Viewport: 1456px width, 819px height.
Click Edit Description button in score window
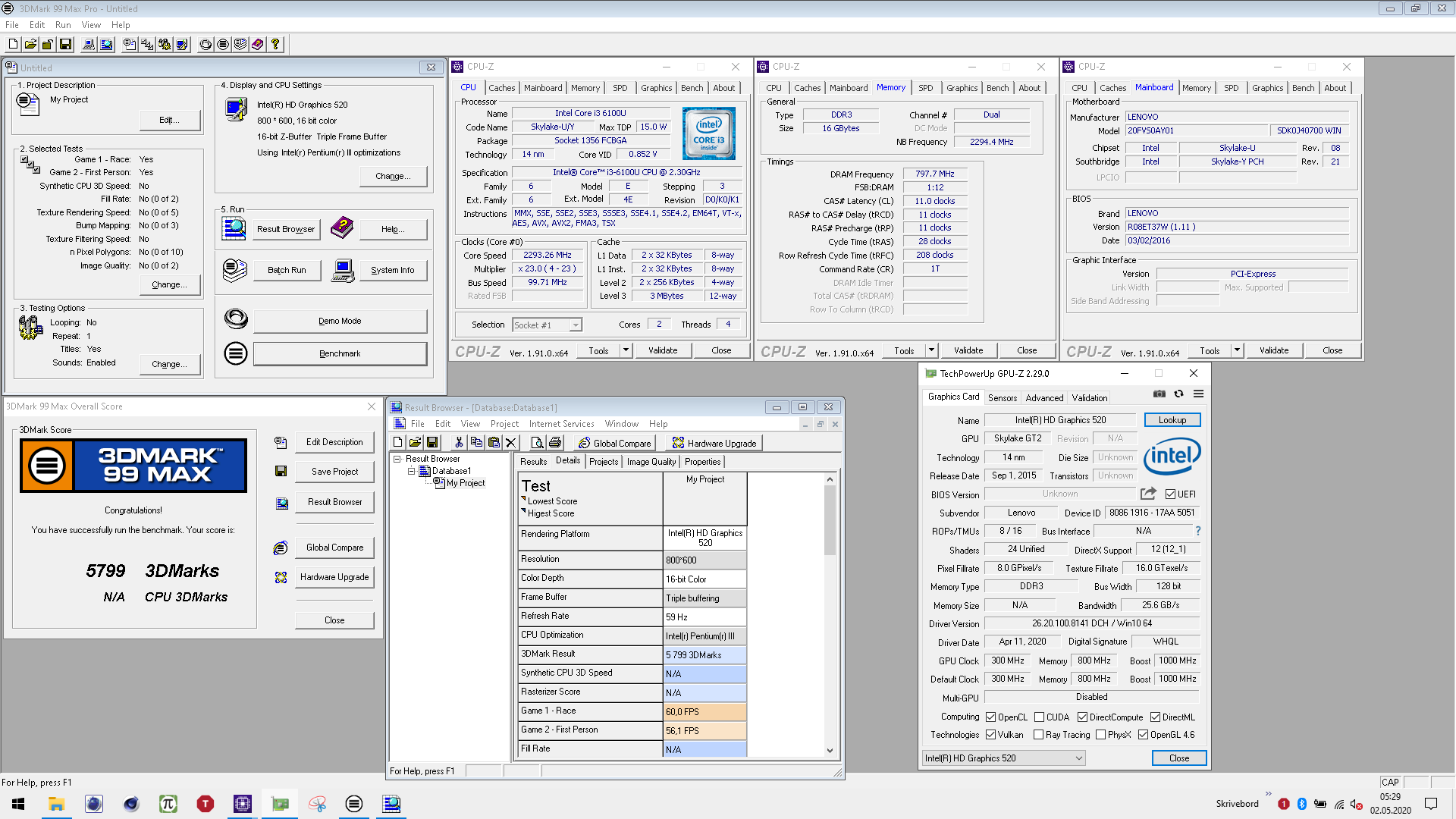tap(334, 442)
